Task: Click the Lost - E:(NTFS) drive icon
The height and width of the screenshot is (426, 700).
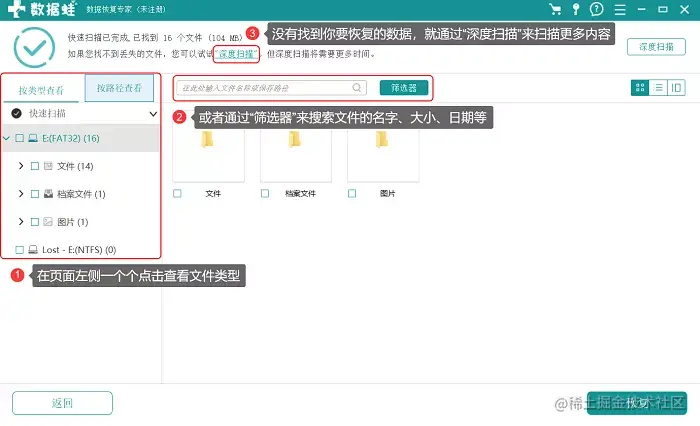Action: coord(33,249)
